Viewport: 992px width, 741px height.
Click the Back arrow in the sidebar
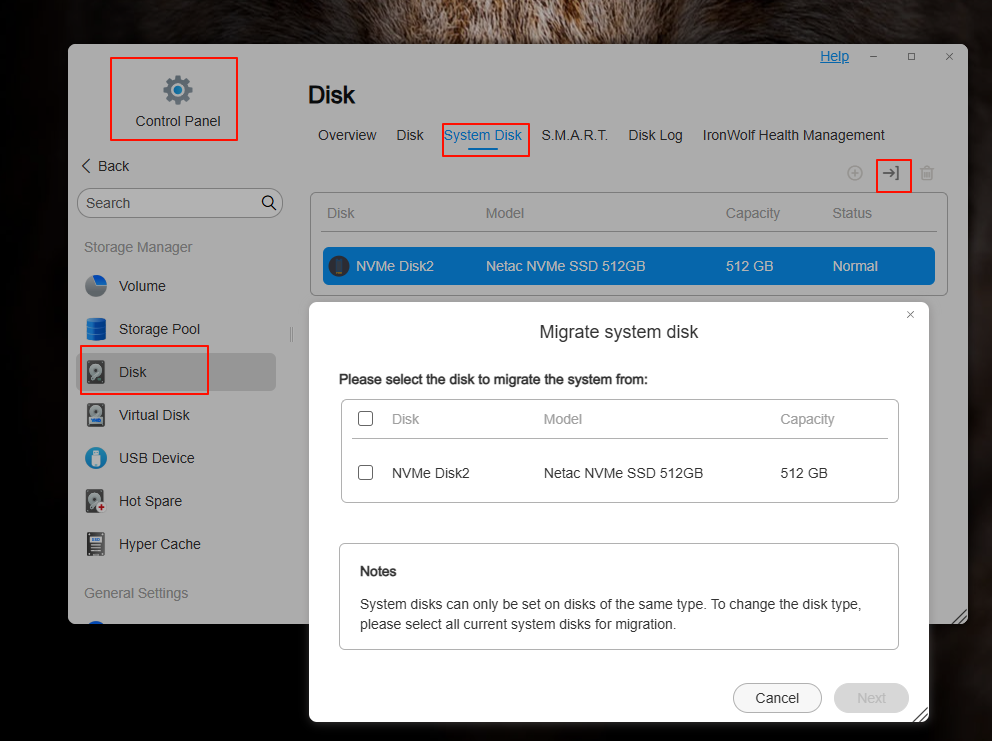point(87,166)
